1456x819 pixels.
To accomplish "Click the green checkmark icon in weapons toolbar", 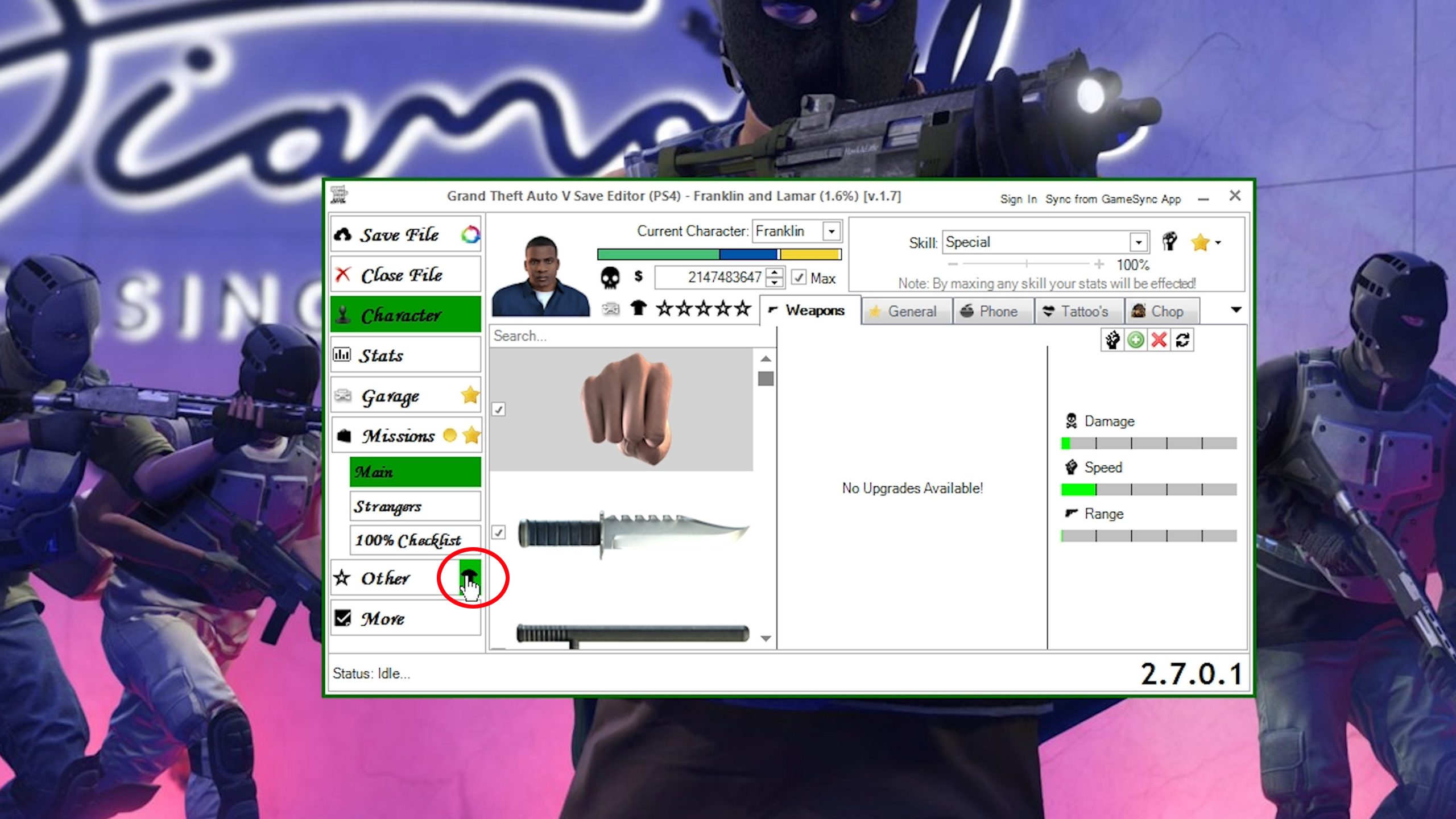I will click(x=1135, y=340).
